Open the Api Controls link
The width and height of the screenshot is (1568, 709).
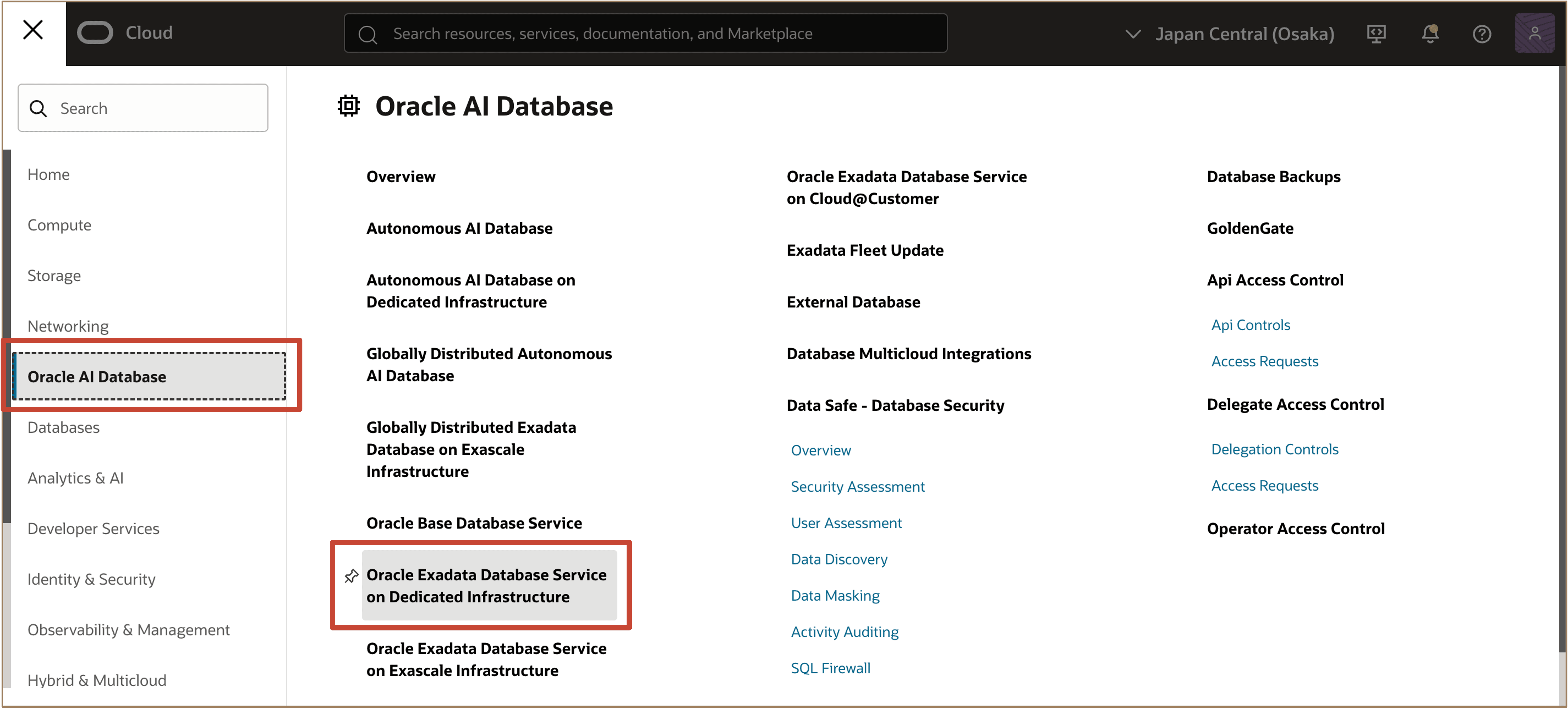tap(1250, 325)
